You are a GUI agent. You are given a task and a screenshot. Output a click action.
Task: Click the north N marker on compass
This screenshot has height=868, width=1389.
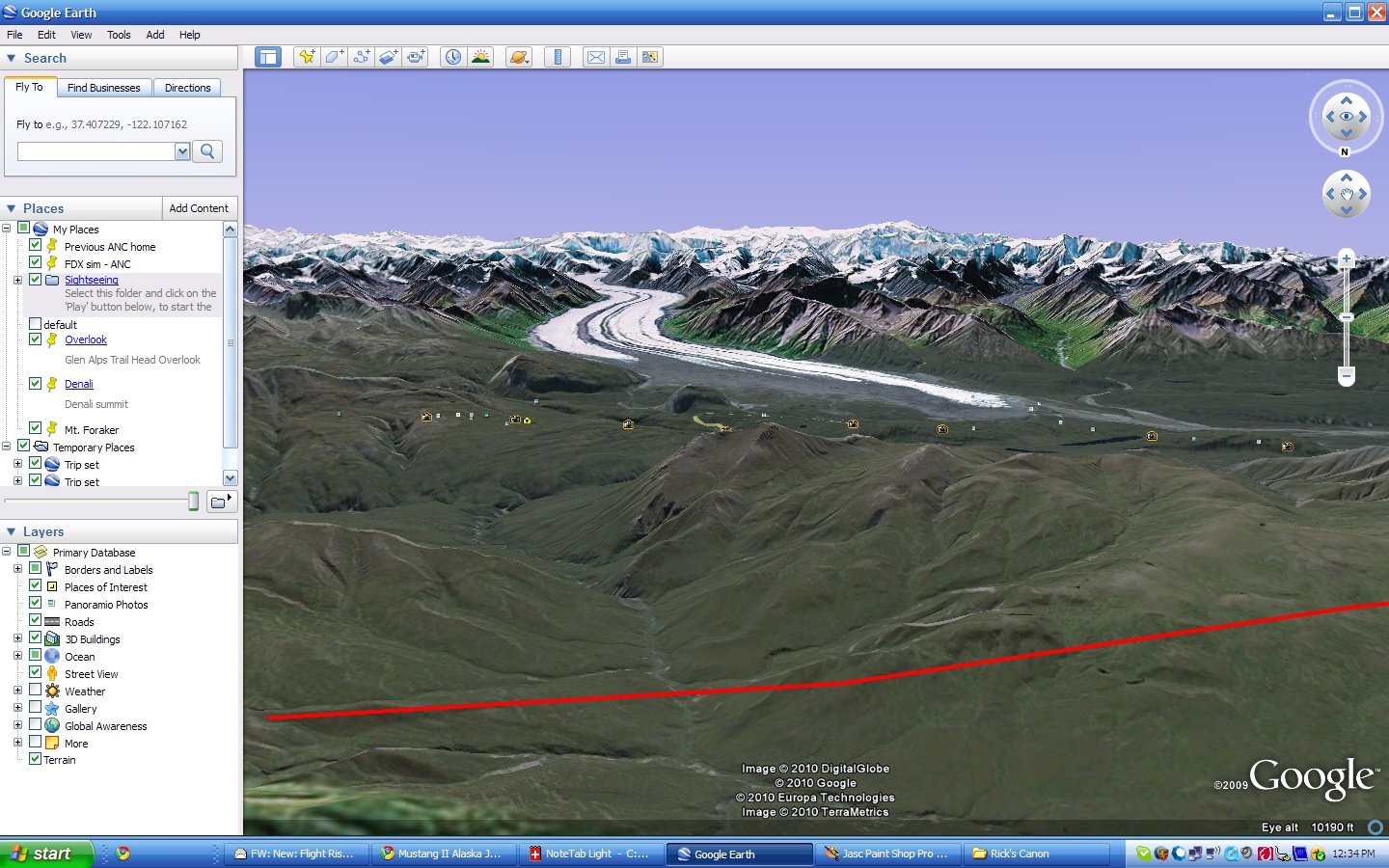(1345, 151)
